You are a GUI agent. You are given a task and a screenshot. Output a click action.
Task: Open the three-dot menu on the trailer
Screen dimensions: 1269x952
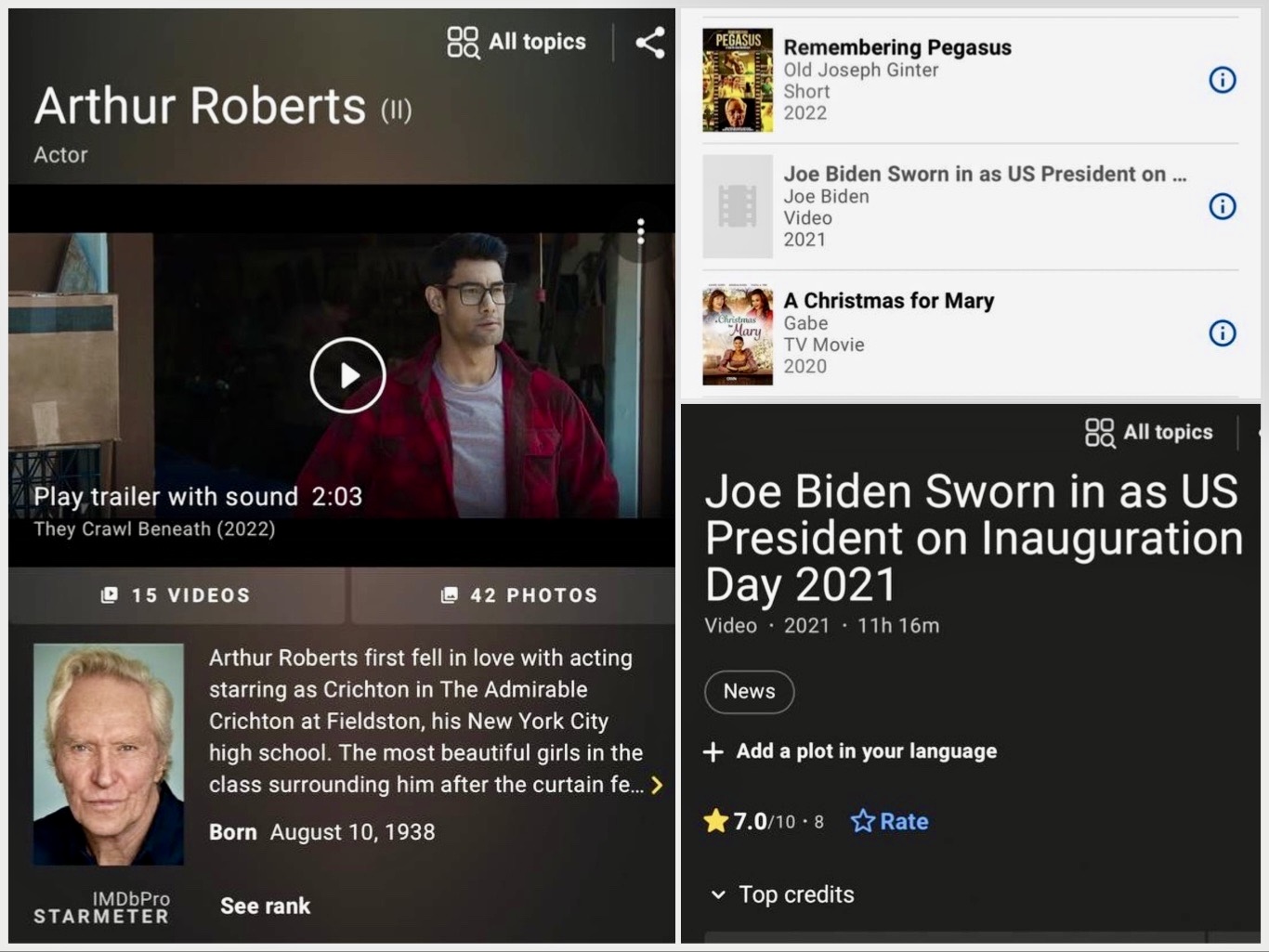(640, 231)
